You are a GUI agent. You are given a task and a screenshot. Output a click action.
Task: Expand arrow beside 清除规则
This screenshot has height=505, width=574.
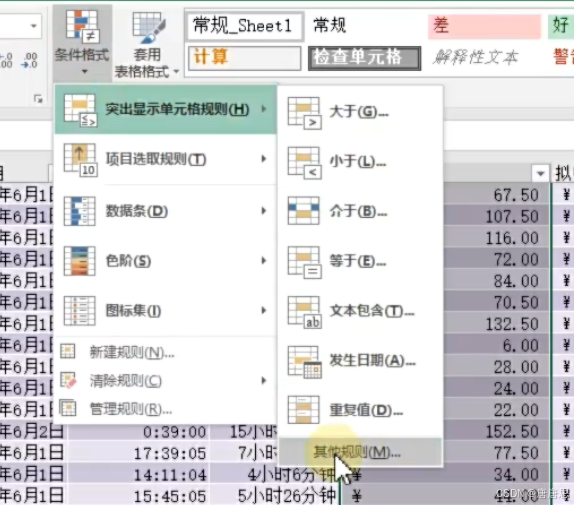[x=264, y=381]
